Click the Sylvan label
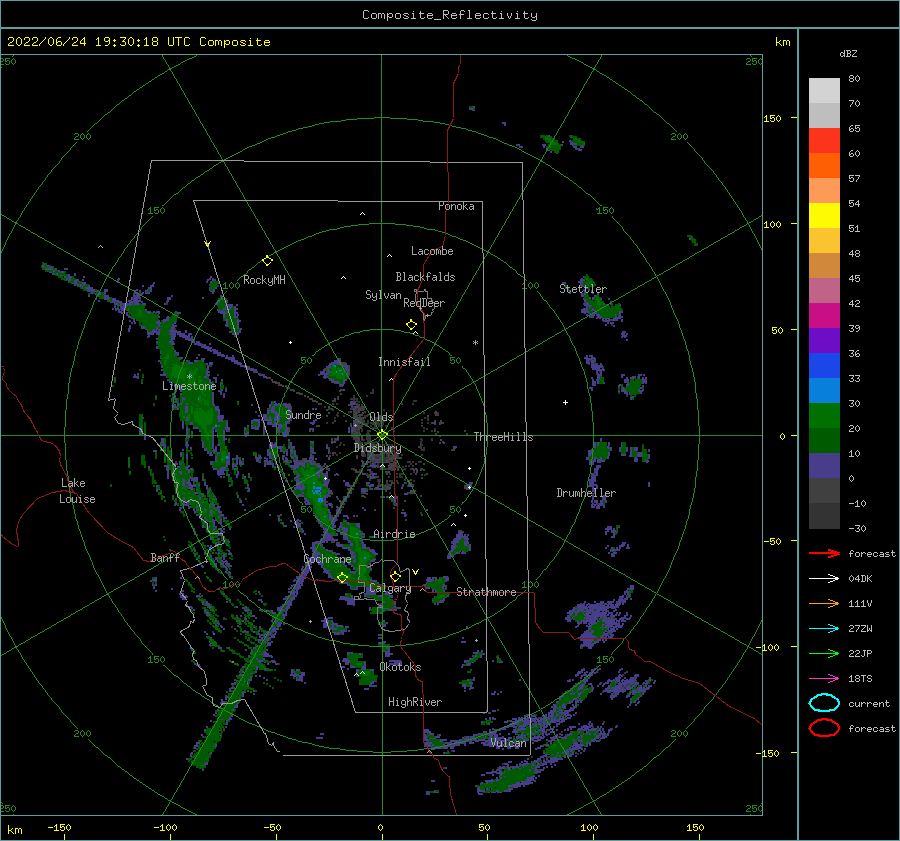Image resolution: width=900 pixels, height=841 pixels. pyautogui.click(x=383, y=295)
